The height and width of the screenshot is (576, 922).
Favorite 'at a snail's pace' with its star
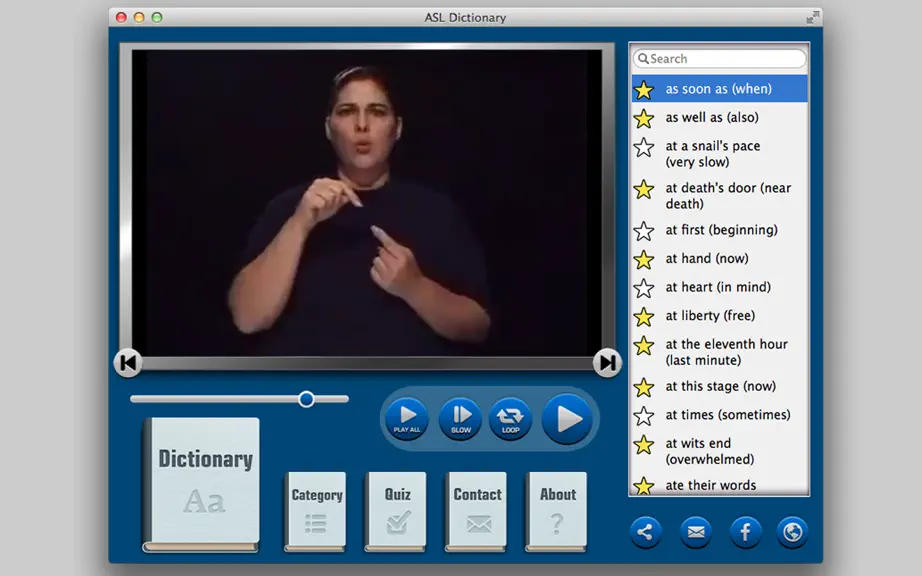coord(644,148)
